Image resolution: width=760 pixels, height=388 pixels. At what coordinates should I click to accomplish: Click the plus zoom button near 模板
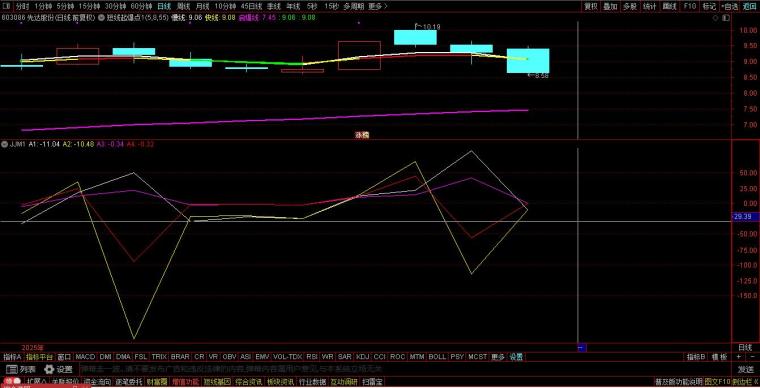739,357
